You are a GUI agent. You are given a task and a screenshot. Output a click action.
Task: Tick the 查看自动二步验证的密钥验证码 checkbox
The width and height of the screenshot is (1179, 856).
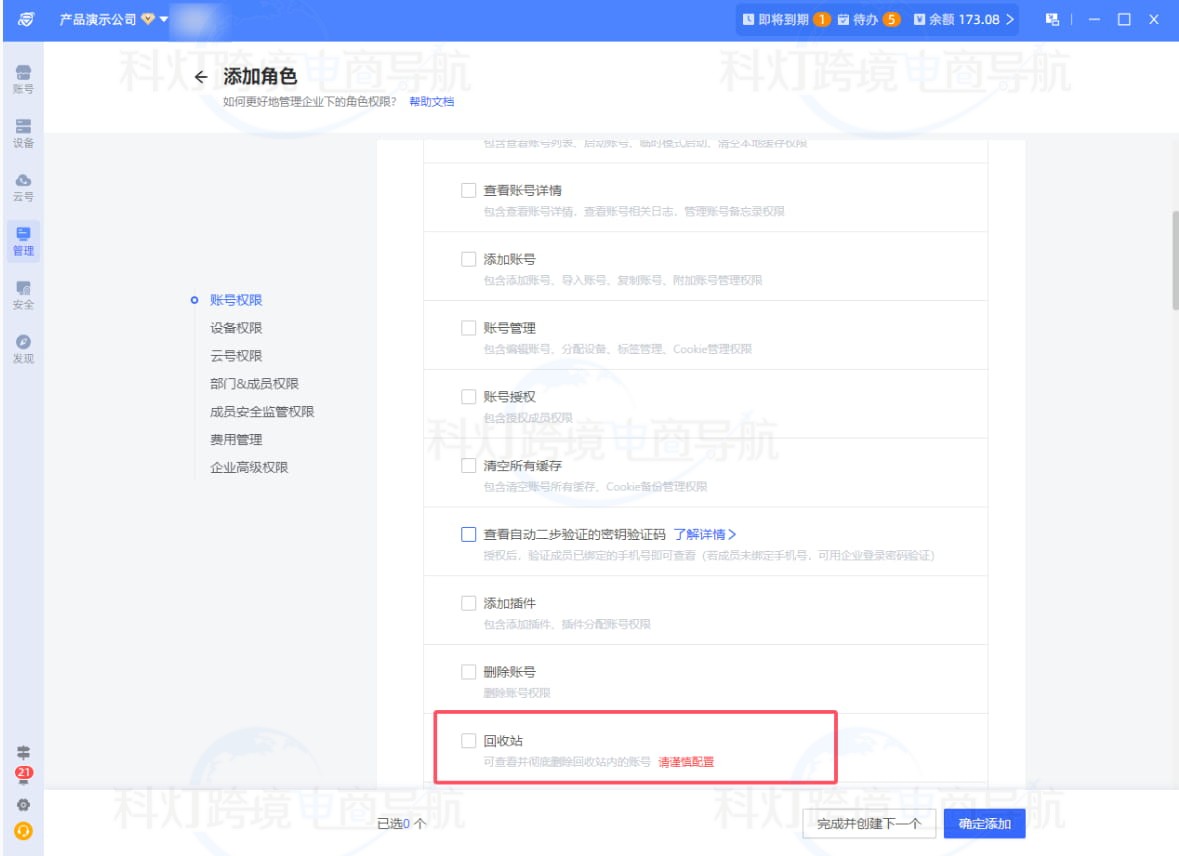point(468,534)
